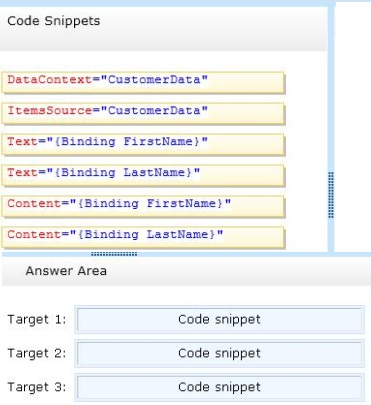Grab the horizontal splitter dotted handle
This screenshot has width=371, height=405.
click(114, 254)
